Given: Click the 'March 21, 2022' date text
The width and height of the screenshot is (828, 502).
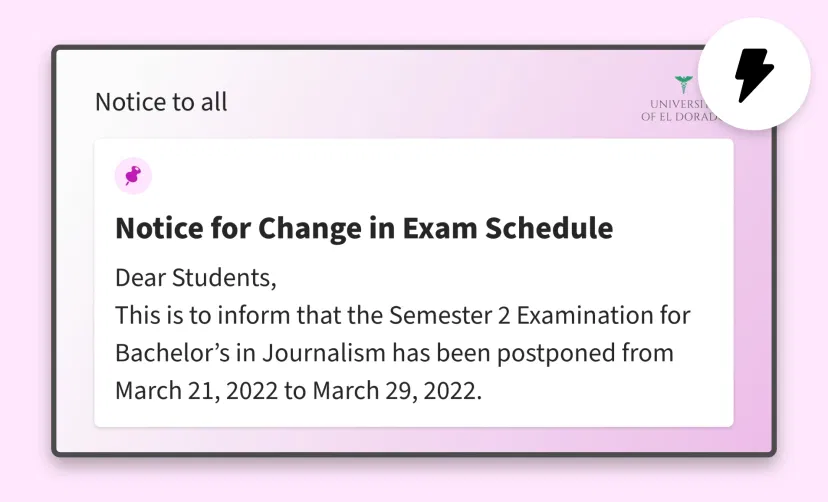Looking at the screenshot, I should pyautogui.click(x=196, y=391).
